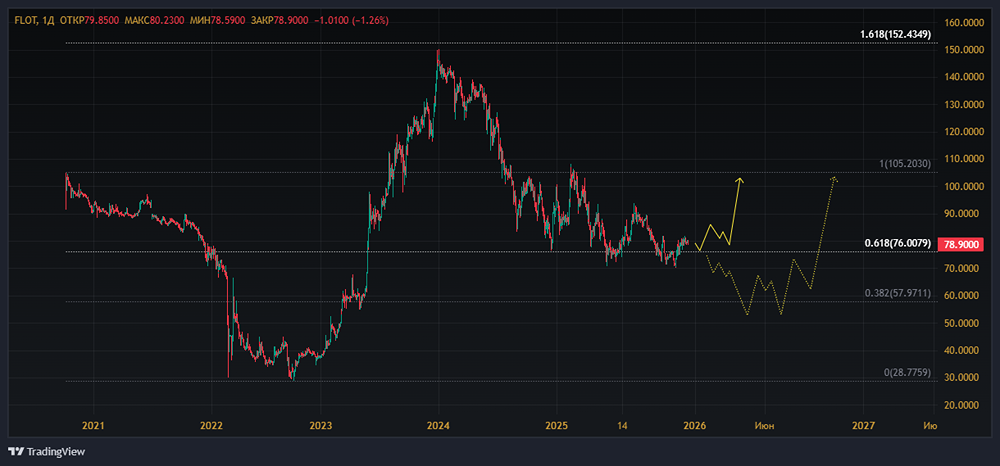Click the 2025 label on time axis
Image resolution: width=1000 pixels, height=466 pixels.
(556, 426)
